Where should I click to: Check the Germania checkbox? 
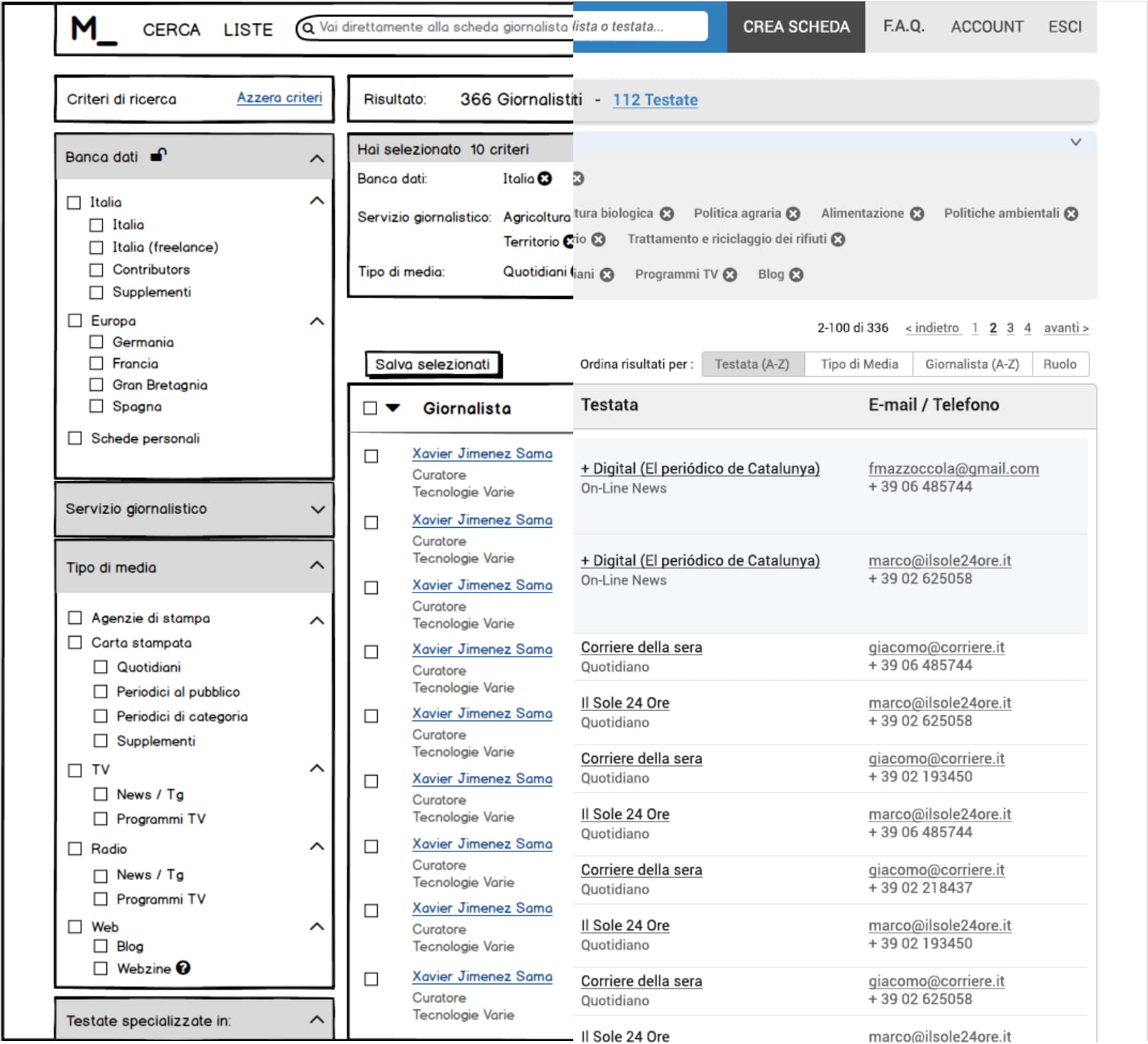click(x=96, y=342)
